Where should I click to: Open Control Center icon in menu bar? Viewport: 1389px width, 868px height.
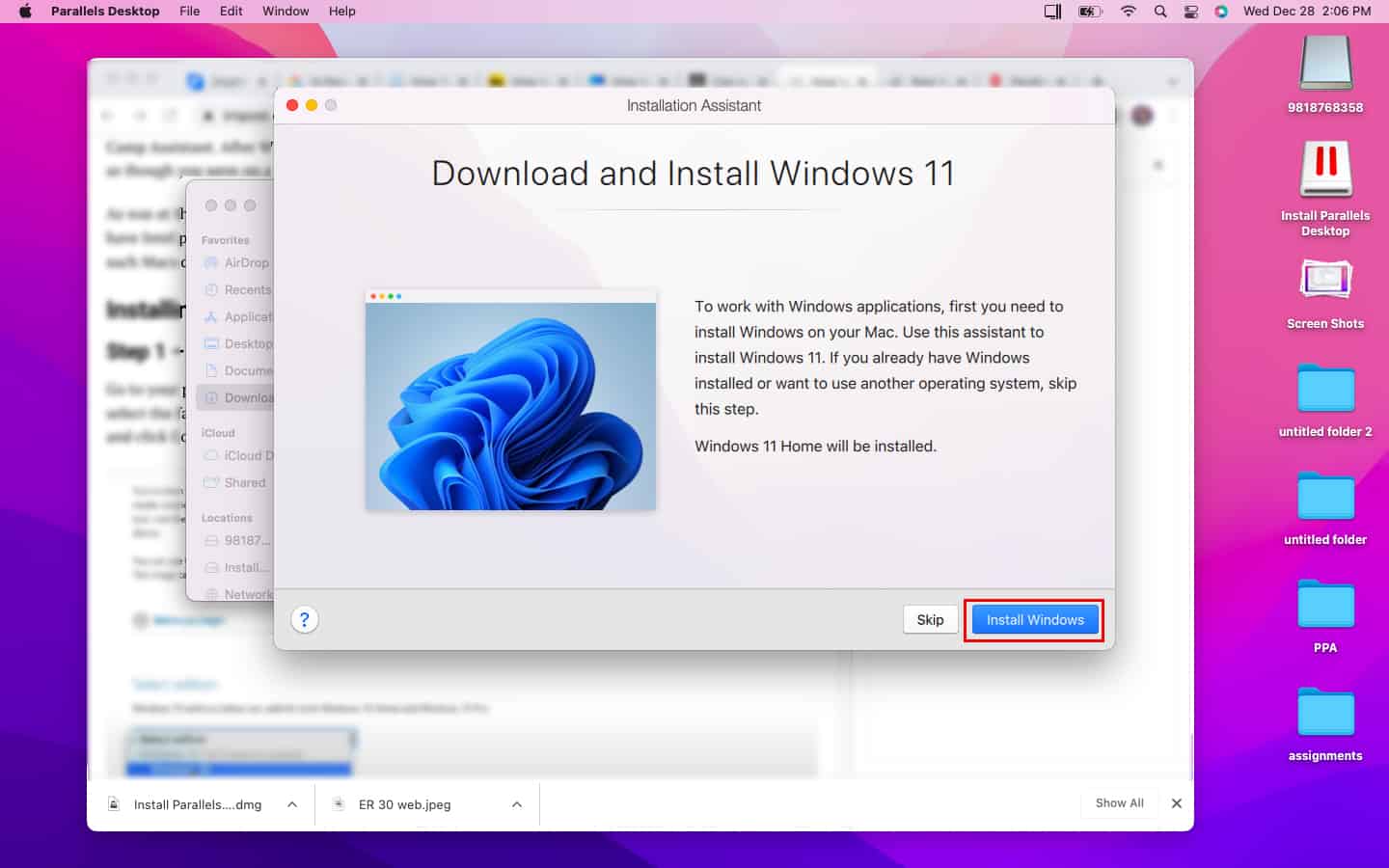[x=1191, y=11]
